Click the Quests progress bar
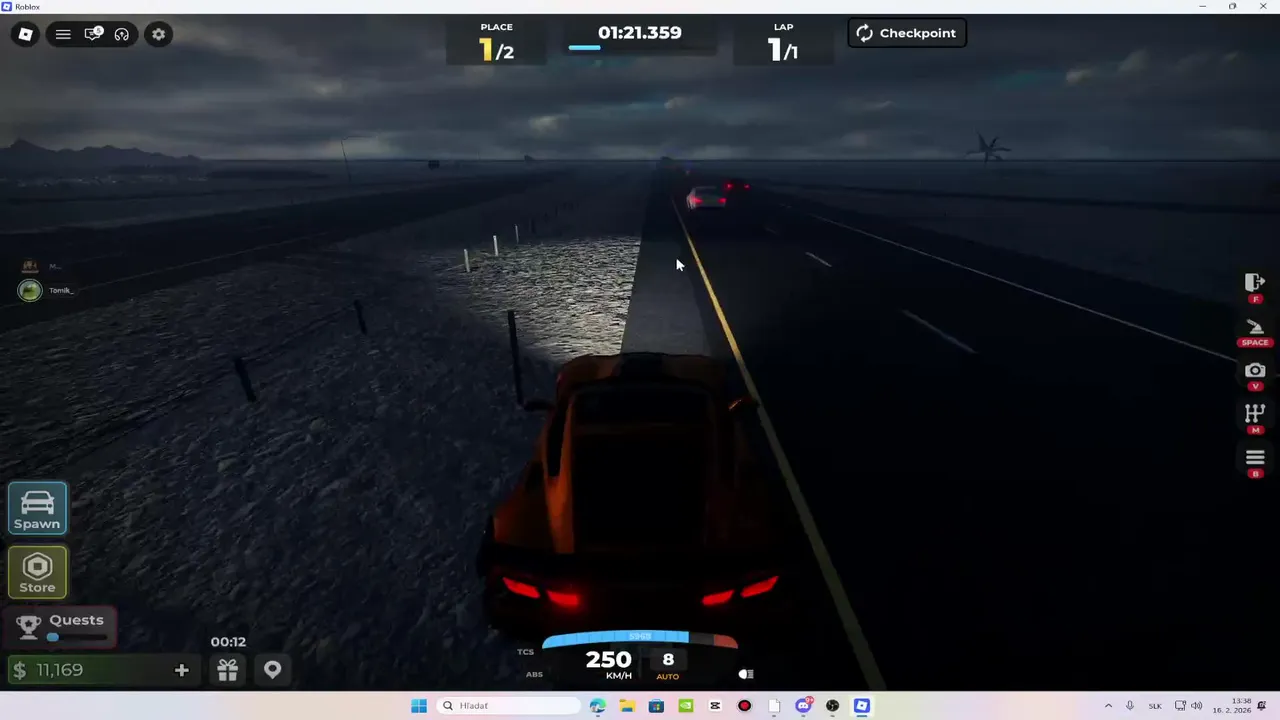 (x=77, y=637)
